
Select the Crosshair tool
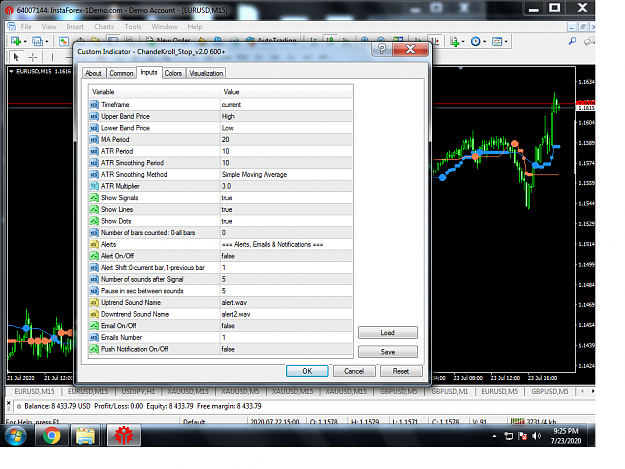33,57
